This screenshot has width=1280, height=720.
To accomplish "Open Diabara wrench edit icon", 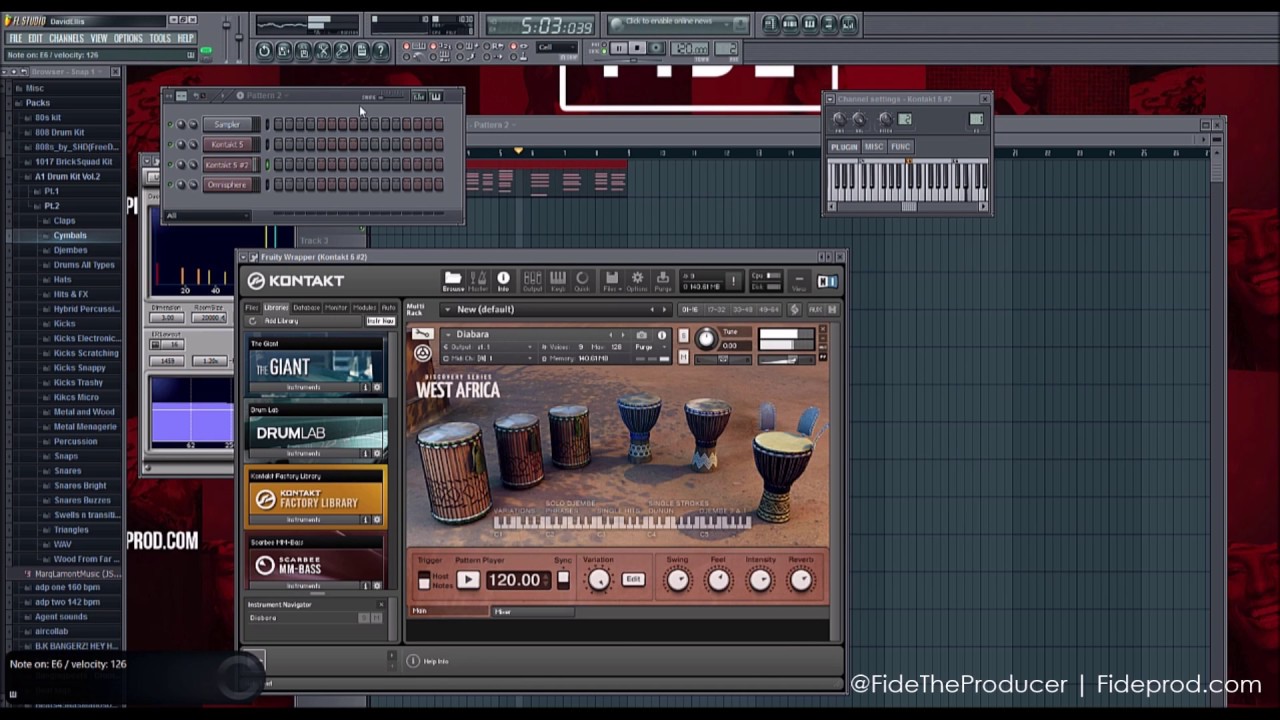I will point(423,334).
